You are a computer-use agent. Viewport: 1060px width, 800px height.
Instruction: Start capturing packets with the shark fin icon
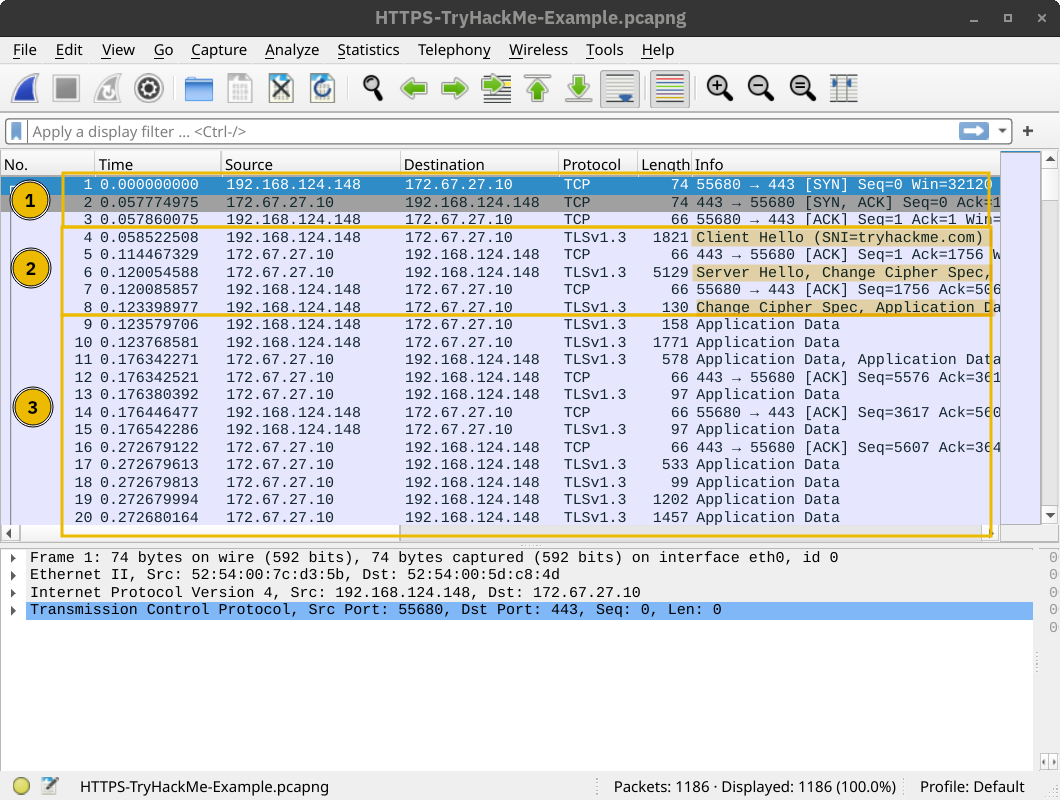pos(25,88)
